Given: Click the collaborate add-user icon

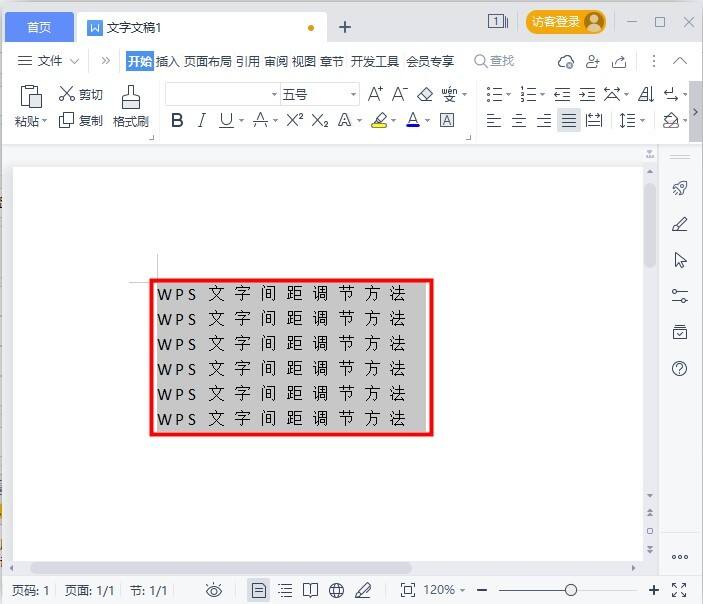Looking at the screenshot, I should [593, 61].
